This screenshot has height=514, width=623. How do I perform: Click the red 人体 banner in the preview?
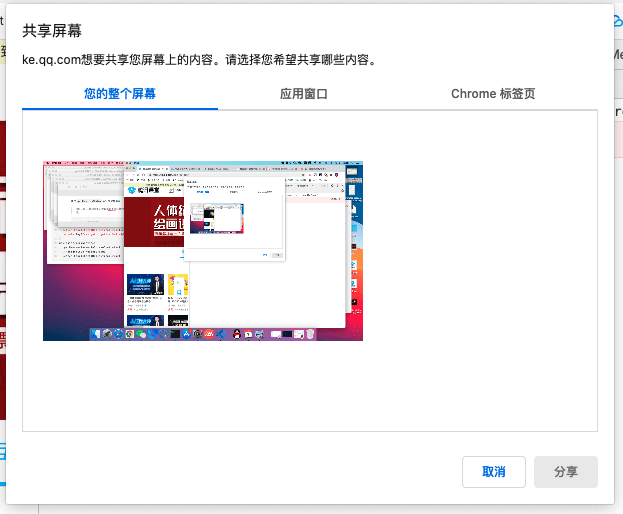point(154,222)
